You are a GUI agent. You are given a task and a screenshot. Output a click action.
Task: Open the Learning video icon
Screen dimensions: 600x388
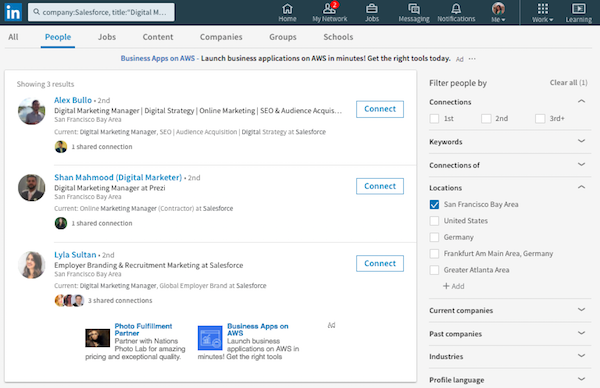(x=579, y=13)
